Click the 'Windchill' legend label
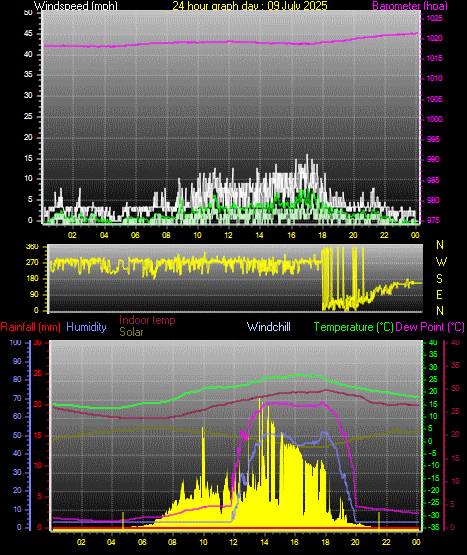 click(269, 327)
